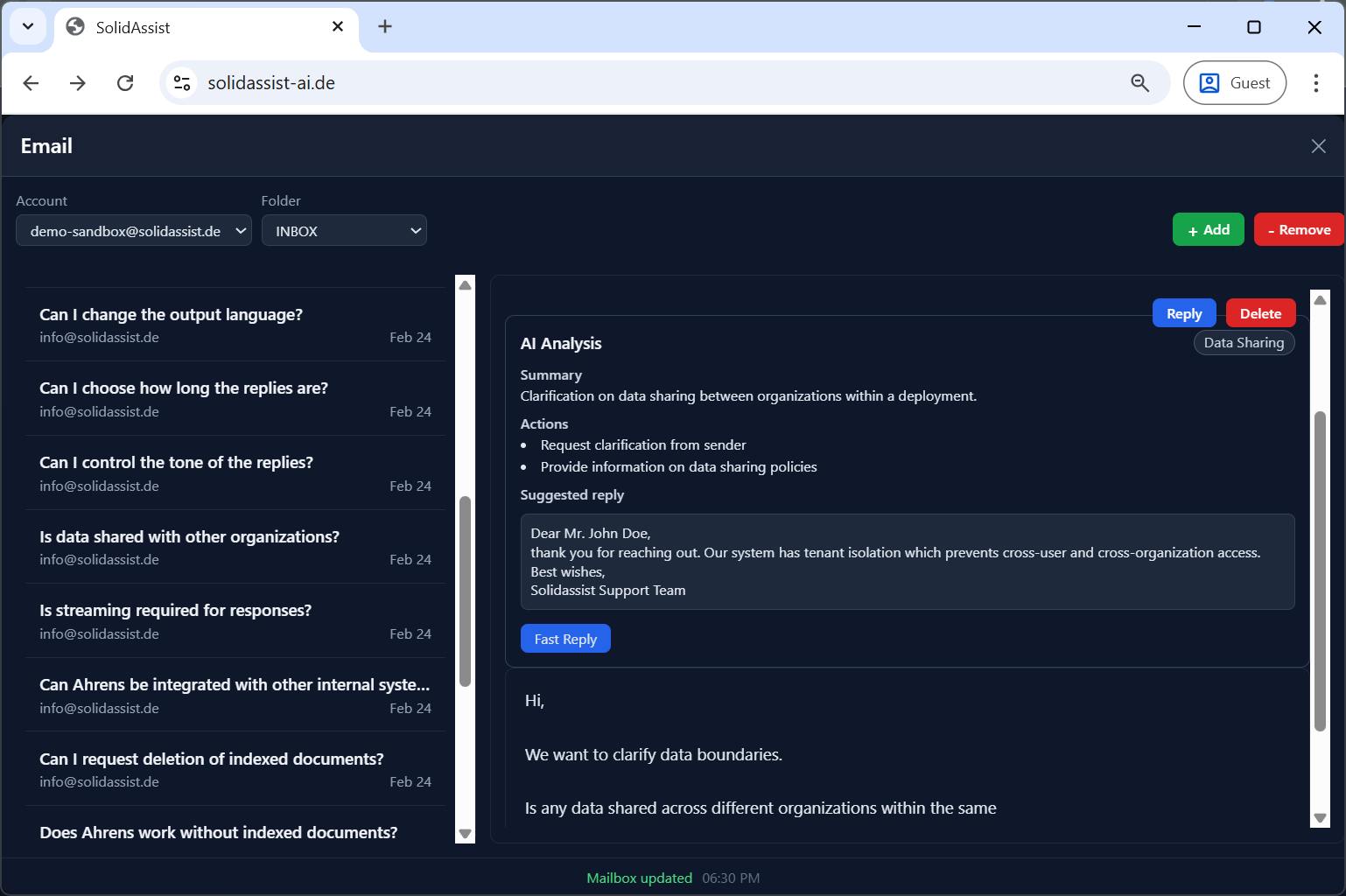Remove the current email account

tap(1299, 229)
